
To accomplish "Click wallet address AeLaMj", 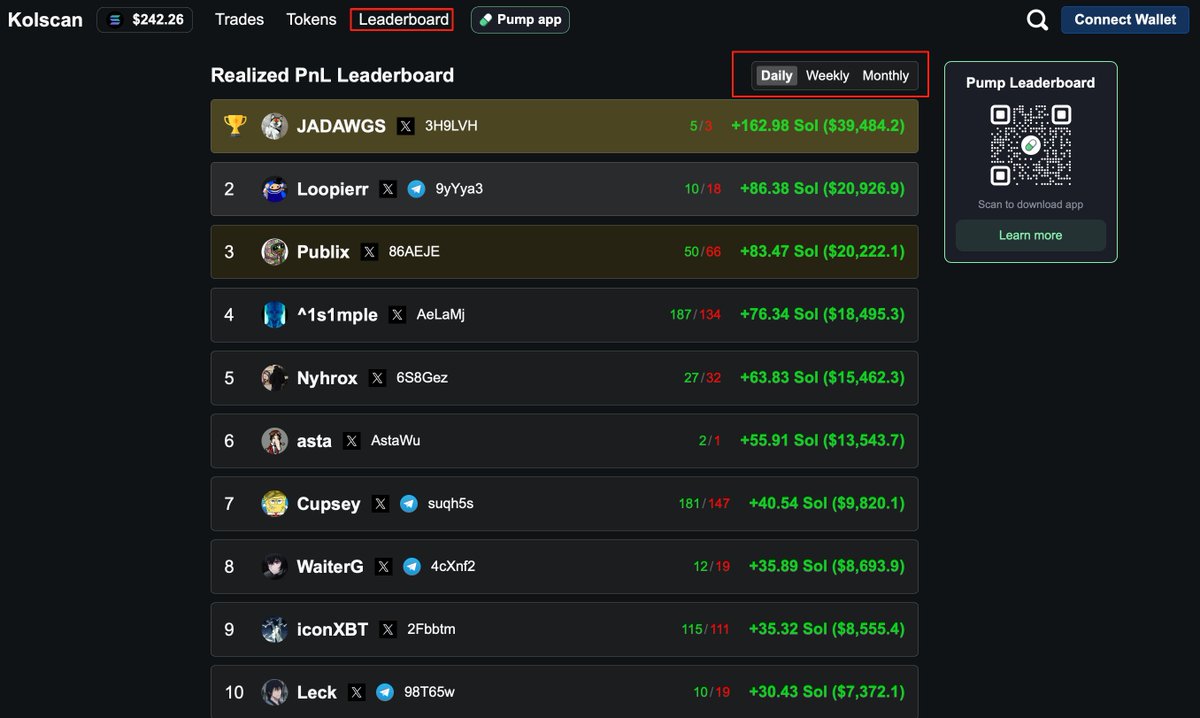I will [441, 315].
